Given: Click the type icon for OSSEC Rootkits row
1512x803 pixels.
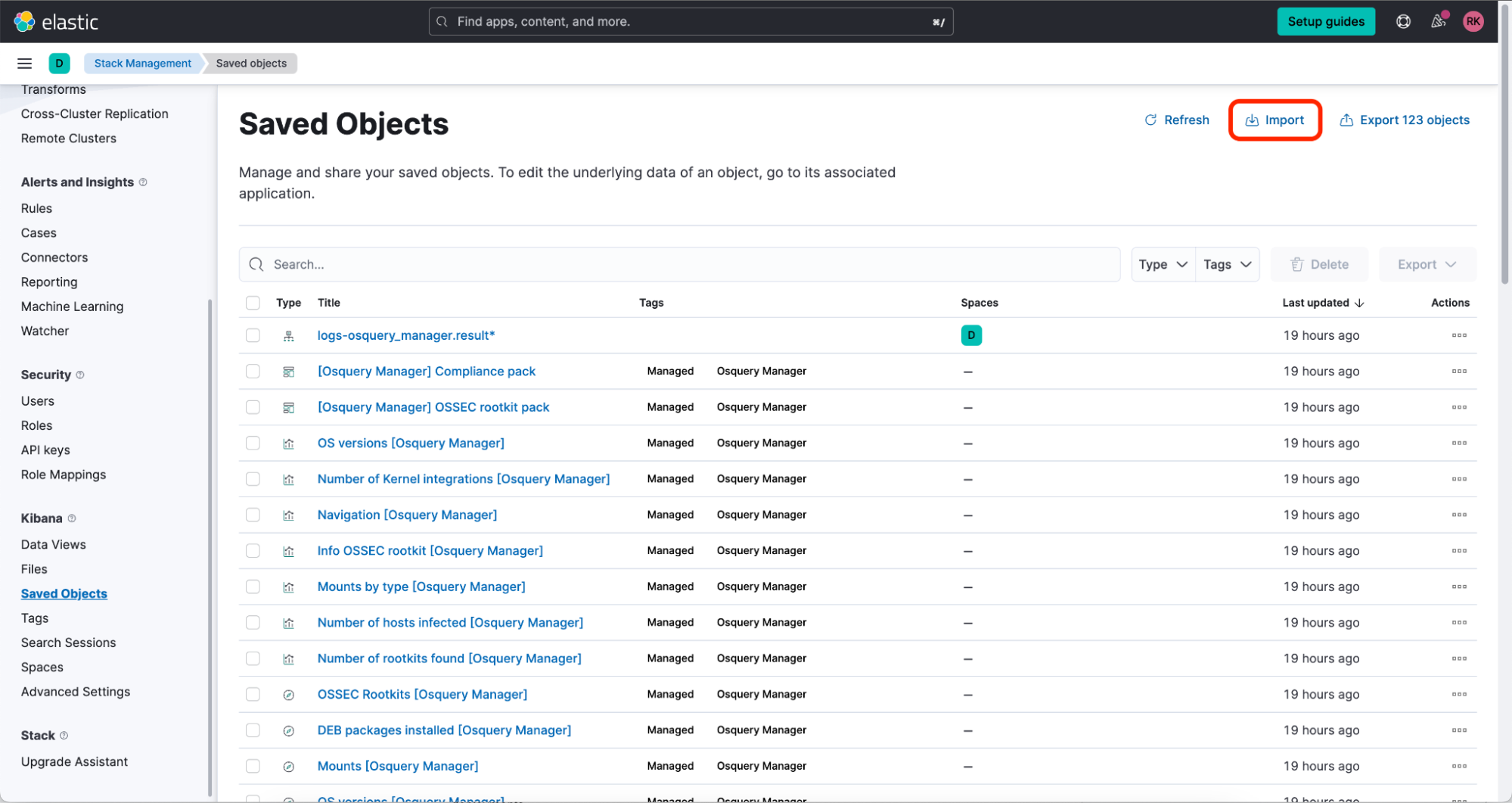Looking at the screenshot, I should [288, 695].
